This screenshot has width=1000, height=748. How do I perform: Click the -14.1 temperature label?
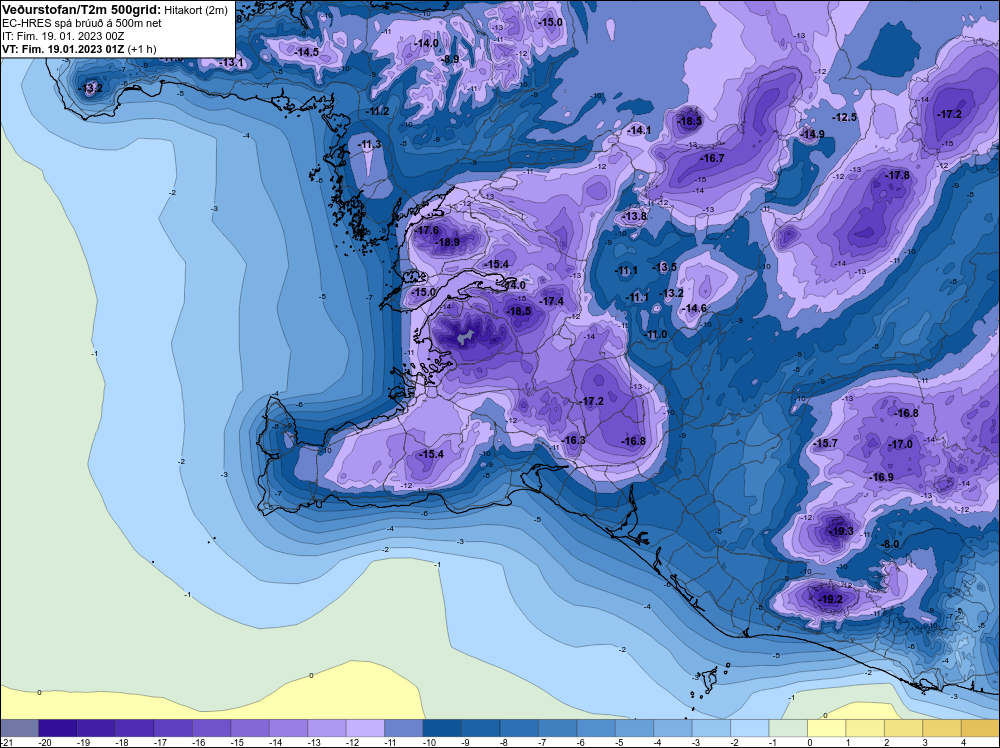point(639,130)
